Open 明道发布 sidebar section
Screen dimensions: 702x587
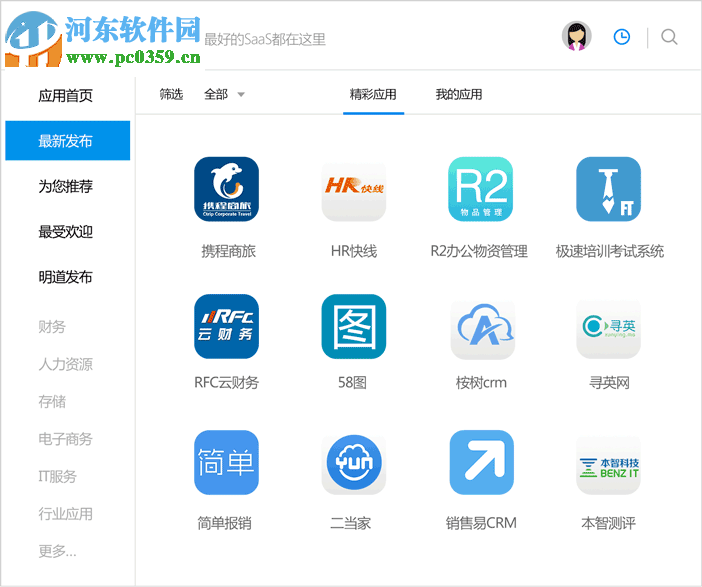pyautogui.click(x=65, y=277)
